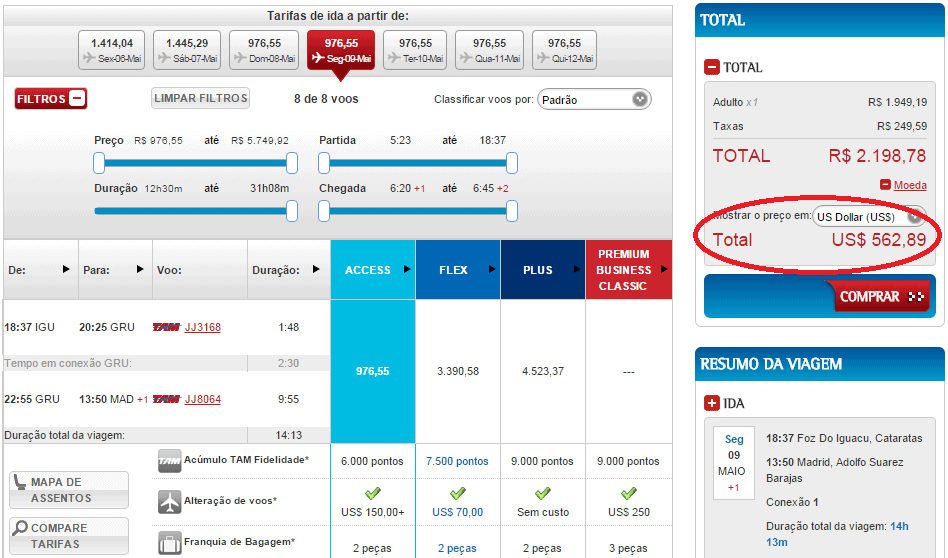Click the Preço slider maximum handle
This screenshot has height=558, width=948.
tap(292, 163)
